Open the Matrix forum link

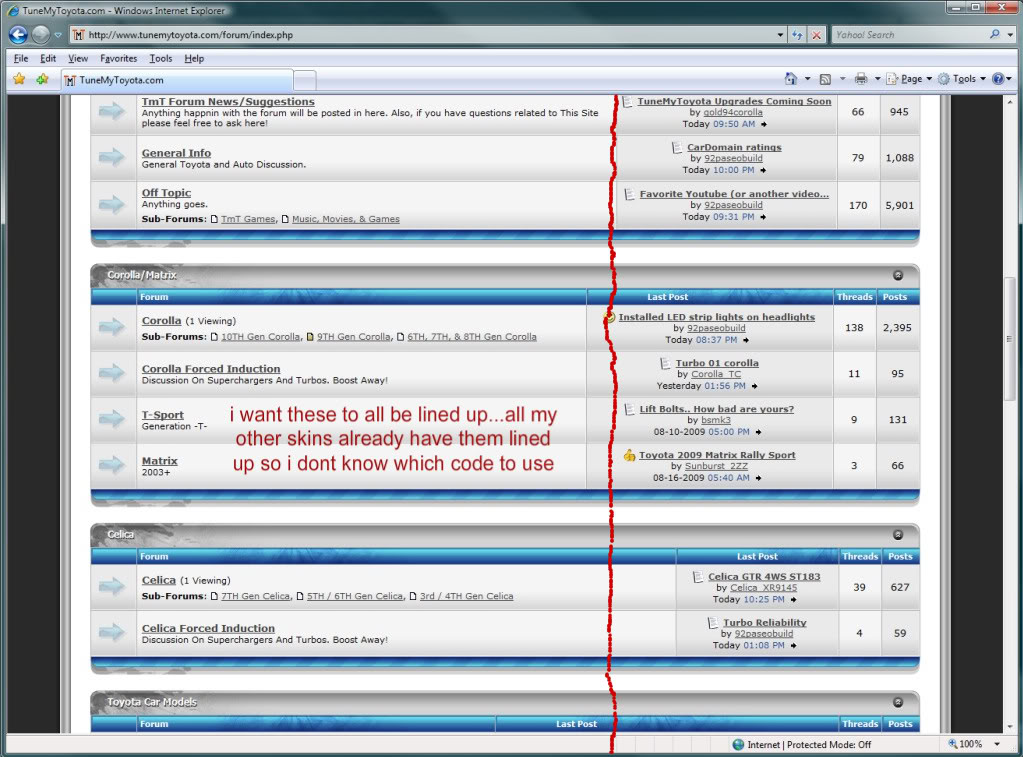tap(159, 461)
